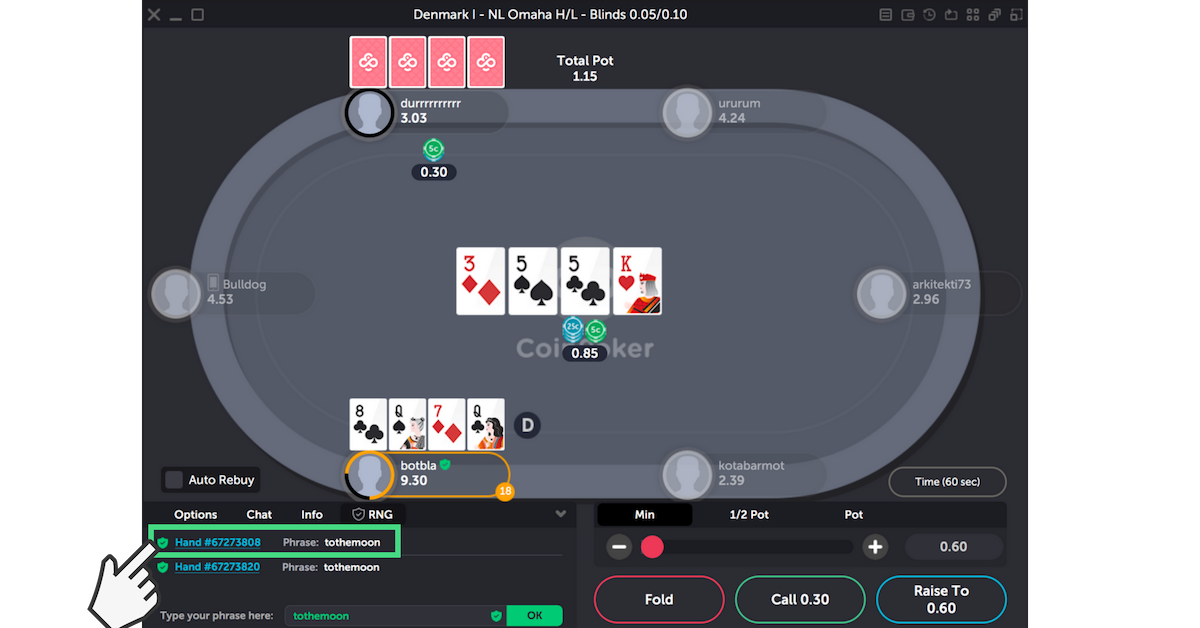Image resolution: width=1200 pixels, height=628 pixels.
Task: Open the Options tab
Action: tap(196, 515)
